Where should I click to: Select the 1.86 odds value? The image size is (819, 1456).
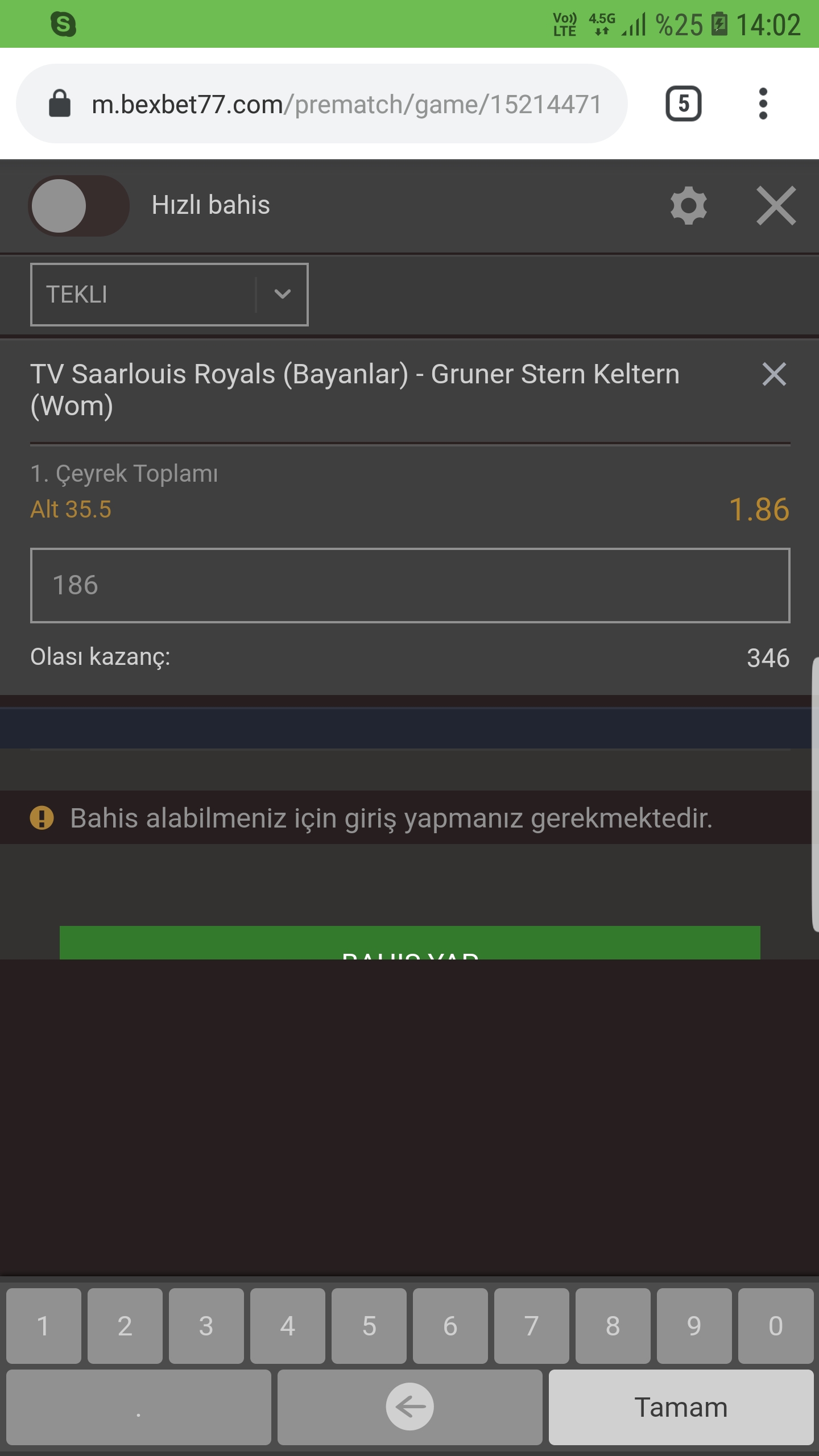click(759, 509)
